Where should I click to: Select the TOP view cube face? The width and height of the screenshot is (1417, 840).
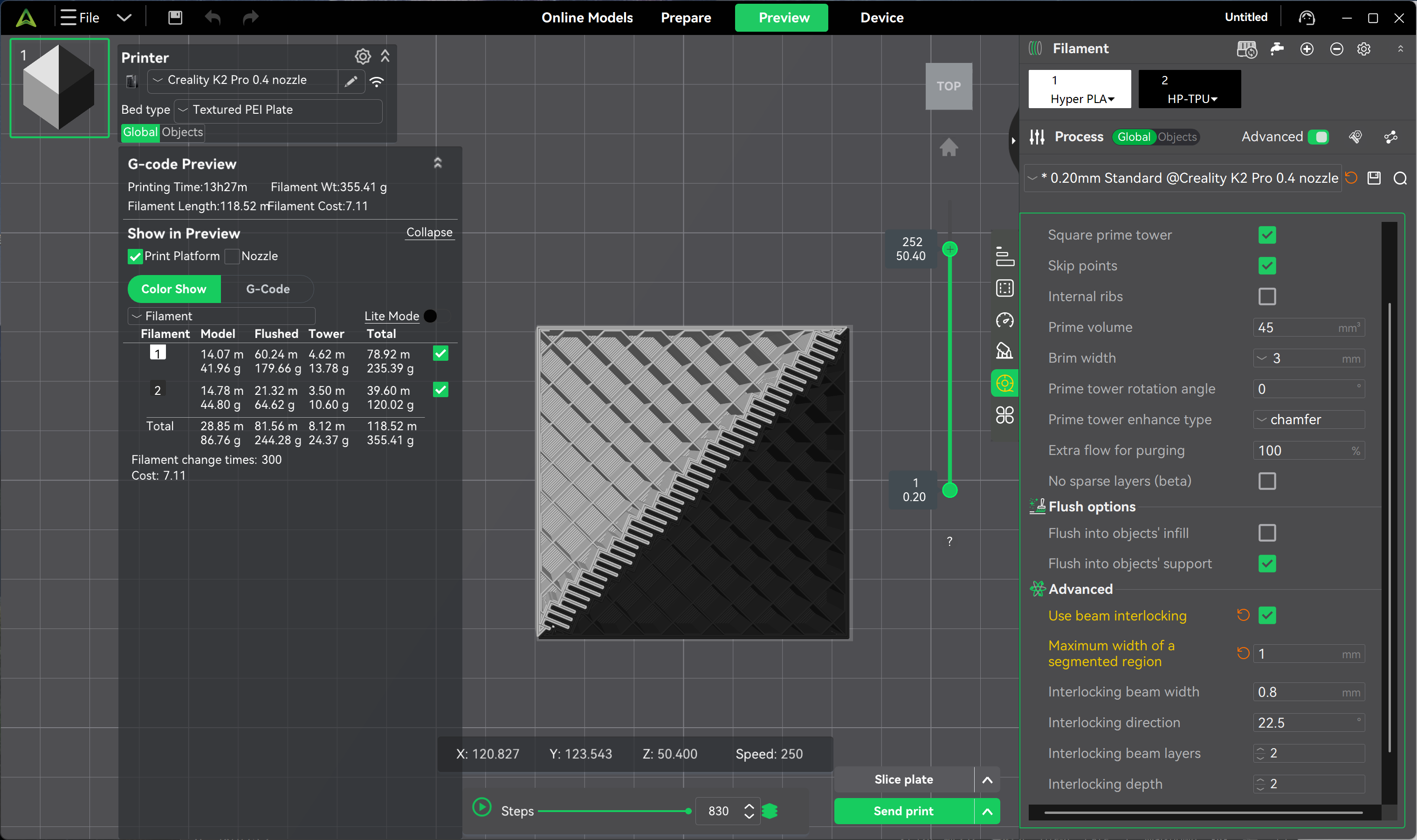[949, 86]
